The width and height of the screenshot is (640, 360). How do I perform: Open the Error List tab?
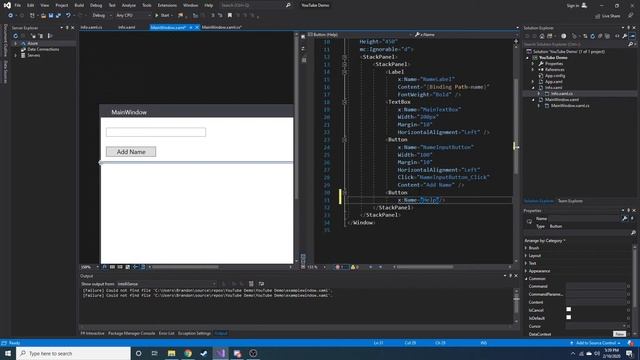coord(167,333)
